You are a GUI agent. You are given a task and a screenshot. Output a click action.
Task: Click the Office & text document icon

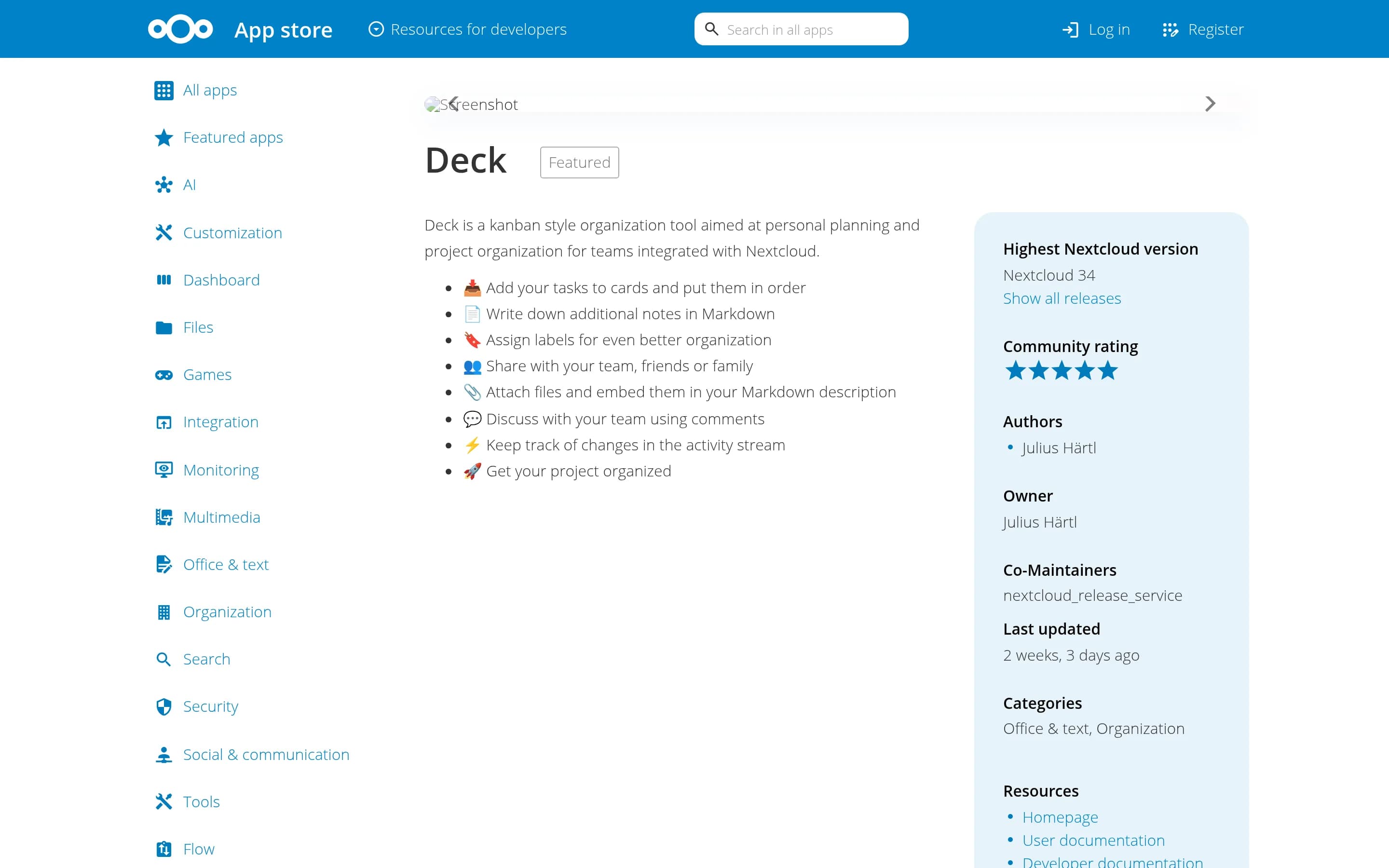point(163,564)
